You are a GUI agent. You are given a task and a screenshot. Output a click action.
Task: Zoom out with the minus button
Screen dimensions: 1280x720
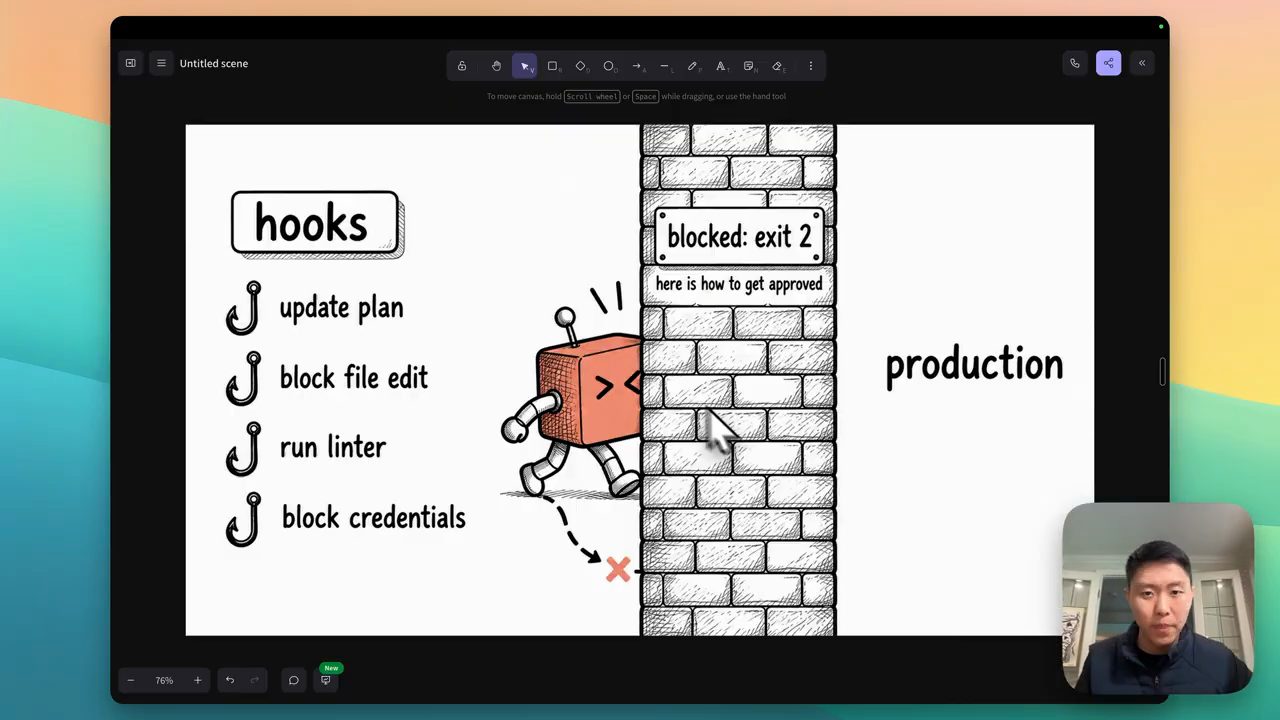pos(130,680)
